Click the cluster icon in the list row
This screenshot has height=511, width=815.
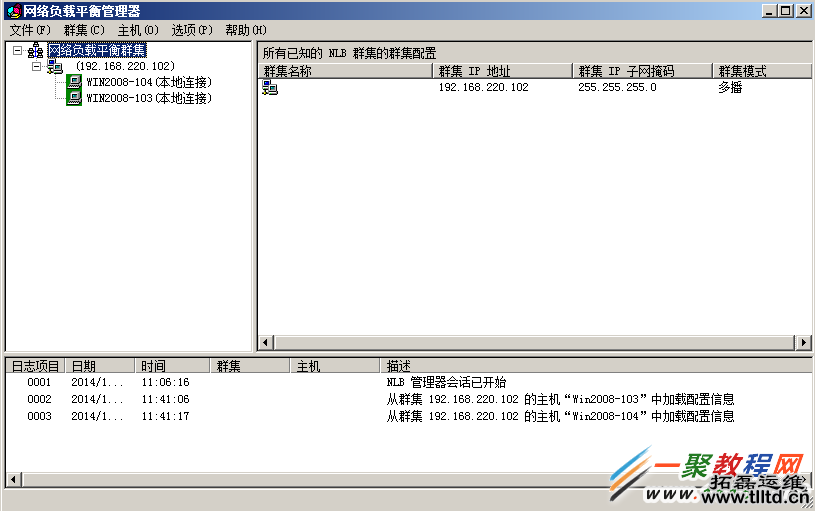click(x=270, y=87)
